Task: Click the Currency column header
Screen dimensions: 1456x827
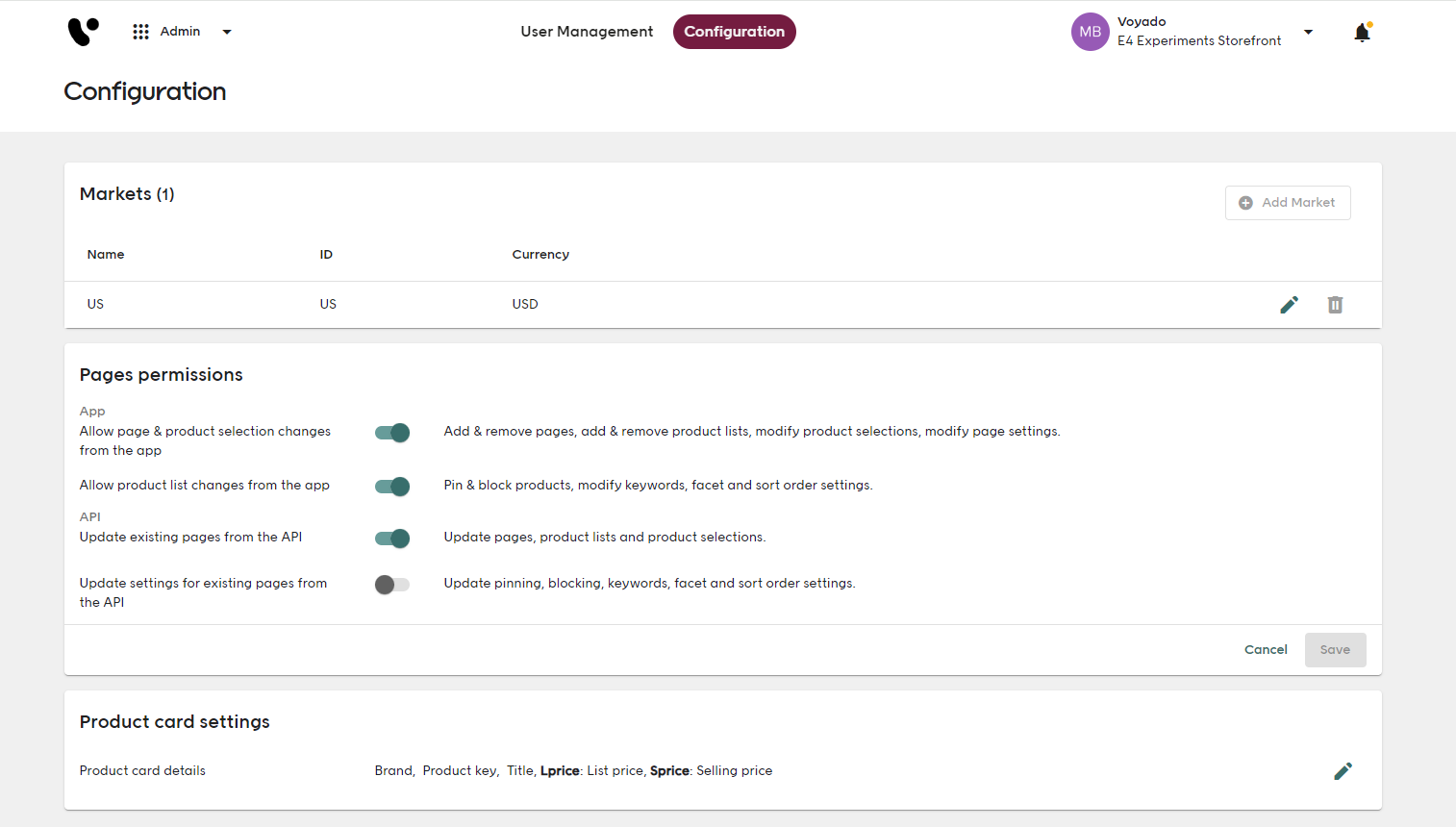Action: pyautogui.click(x=540, y=255)
